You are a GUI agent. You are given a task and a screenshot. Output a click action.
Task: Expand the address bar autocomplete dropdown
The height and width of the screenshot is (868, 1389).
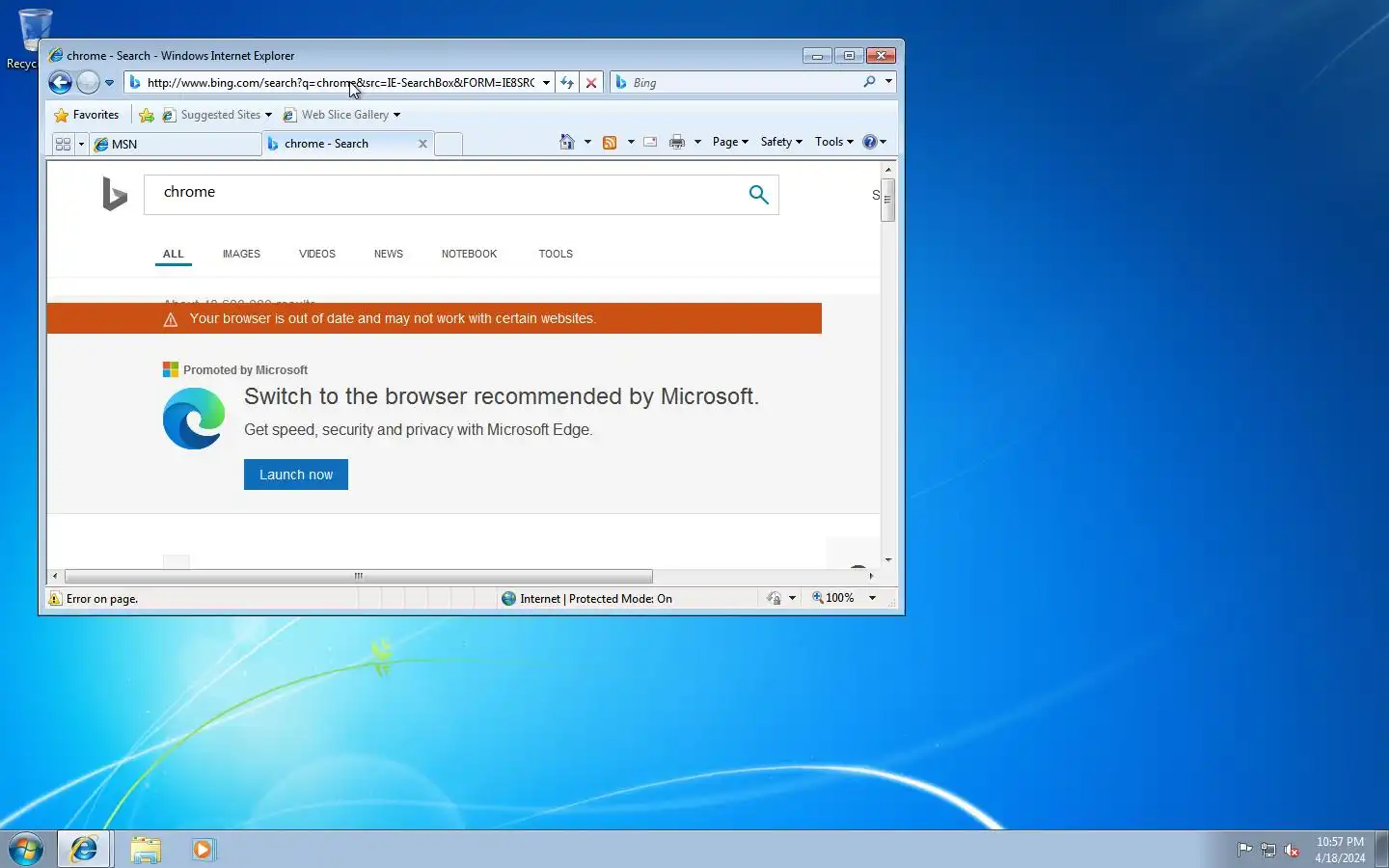pyautogui.click(x=546, y=83)
